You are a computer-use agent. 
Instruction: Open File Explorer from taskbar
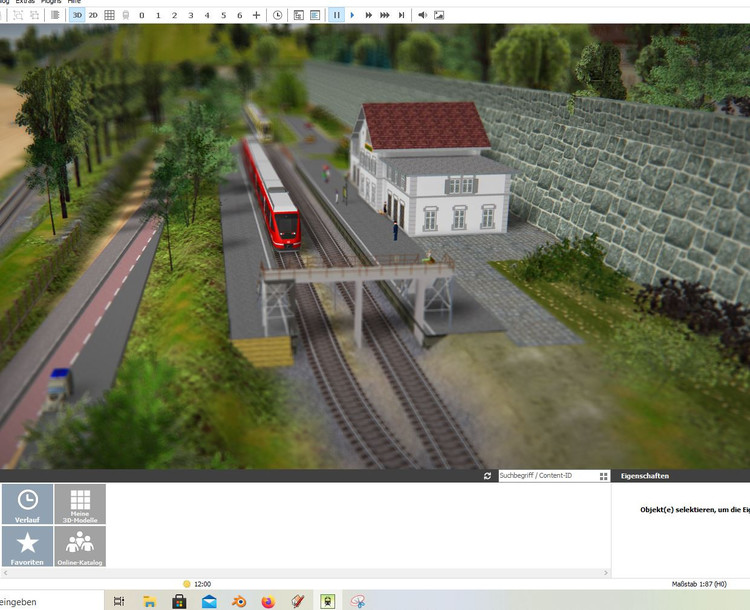click(x=149, y=601)
